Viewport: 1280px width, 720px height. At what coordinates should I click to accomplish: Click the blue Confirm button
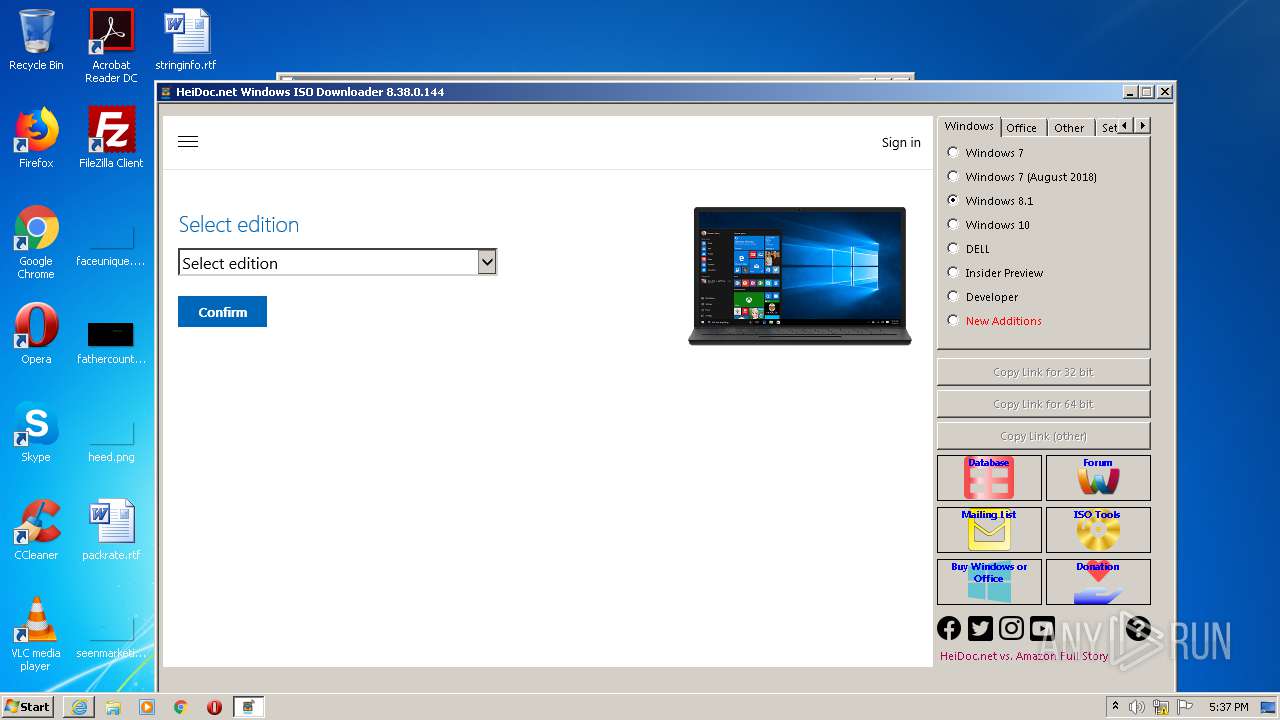[x=222, y=311]
